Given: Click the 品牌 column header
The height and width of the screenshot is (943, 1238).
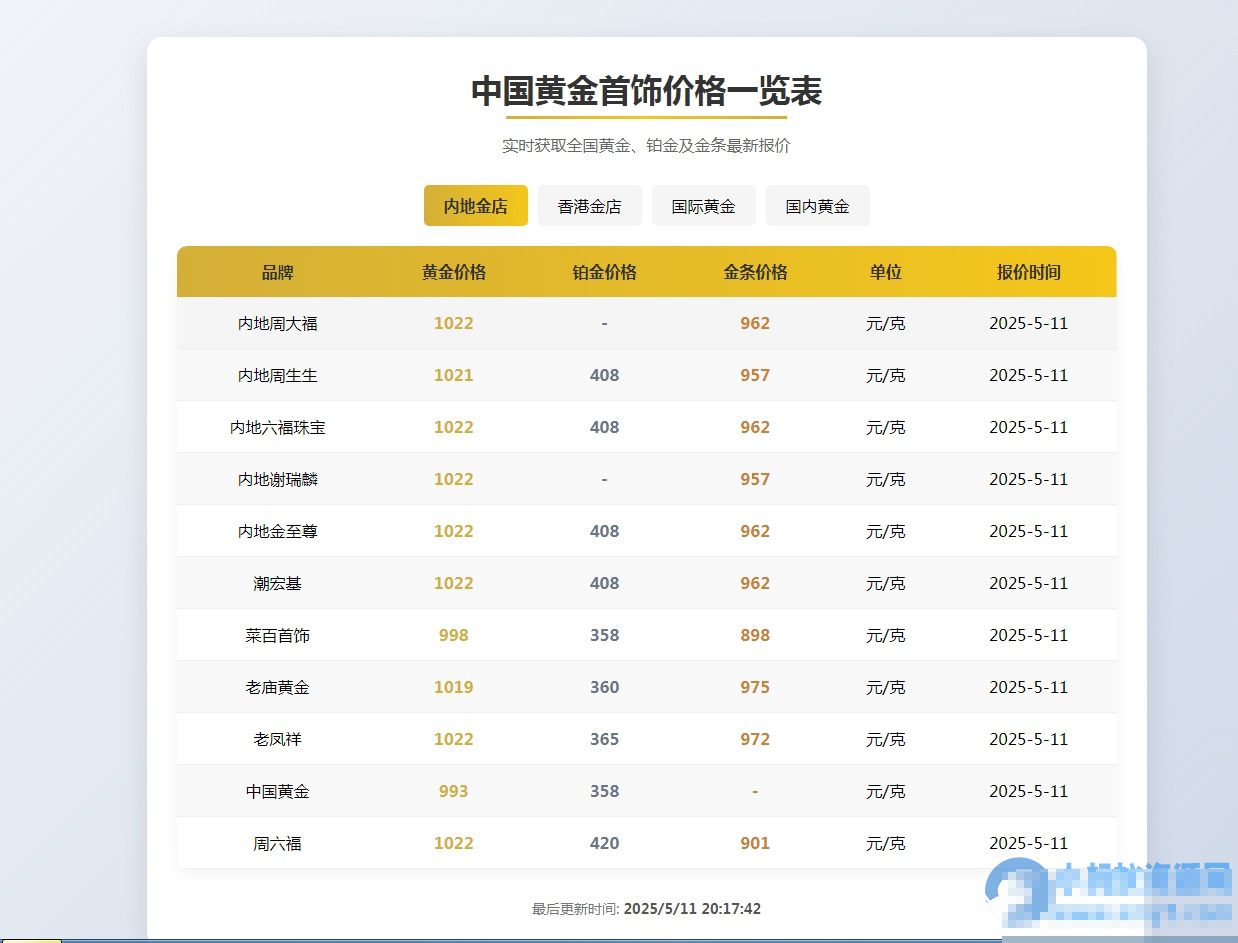Looking at the screenshot, I should [277, 272].
